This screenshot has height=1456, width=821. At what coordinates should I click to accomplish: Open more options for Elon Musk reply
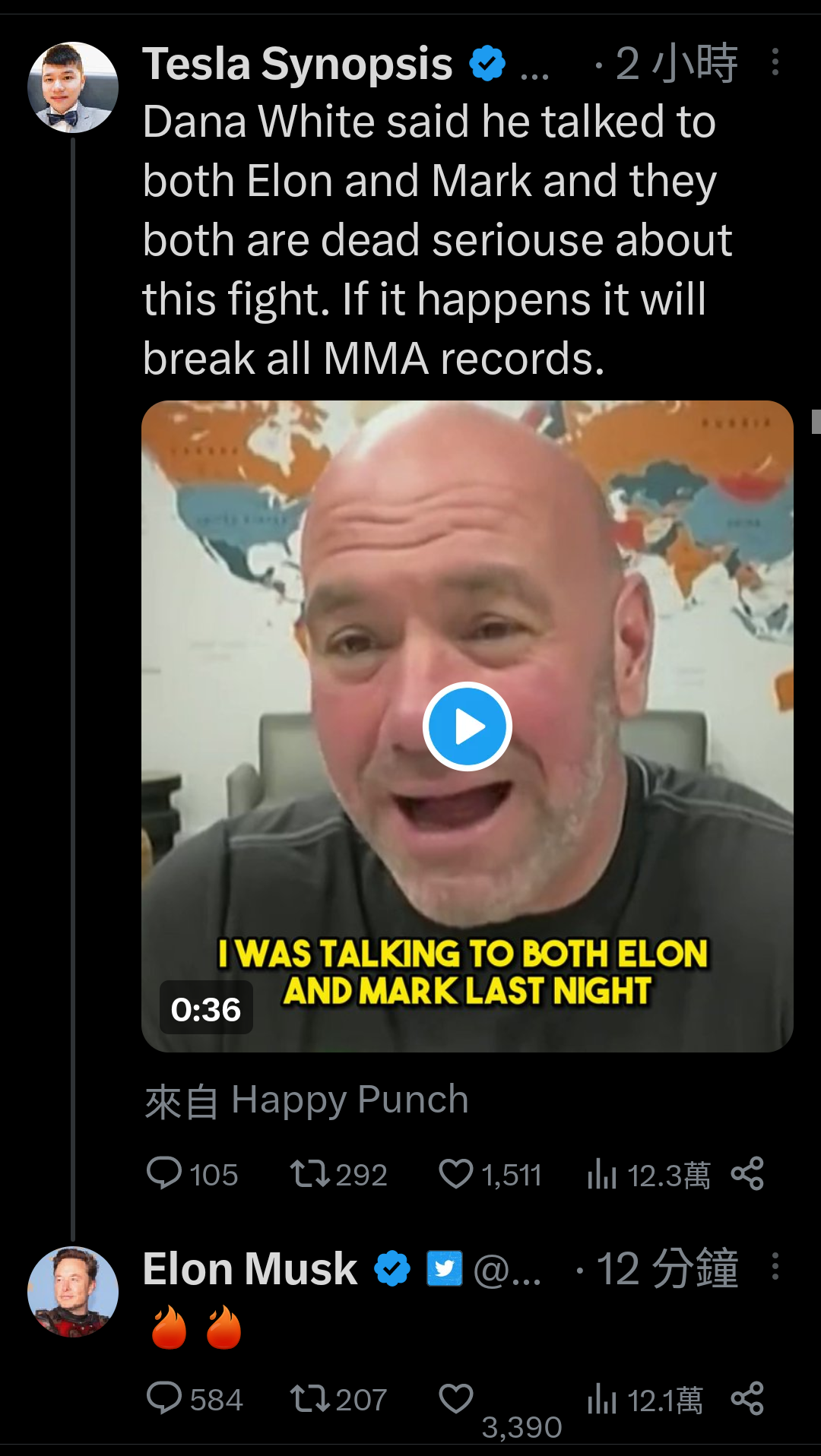coord(775,1267)
